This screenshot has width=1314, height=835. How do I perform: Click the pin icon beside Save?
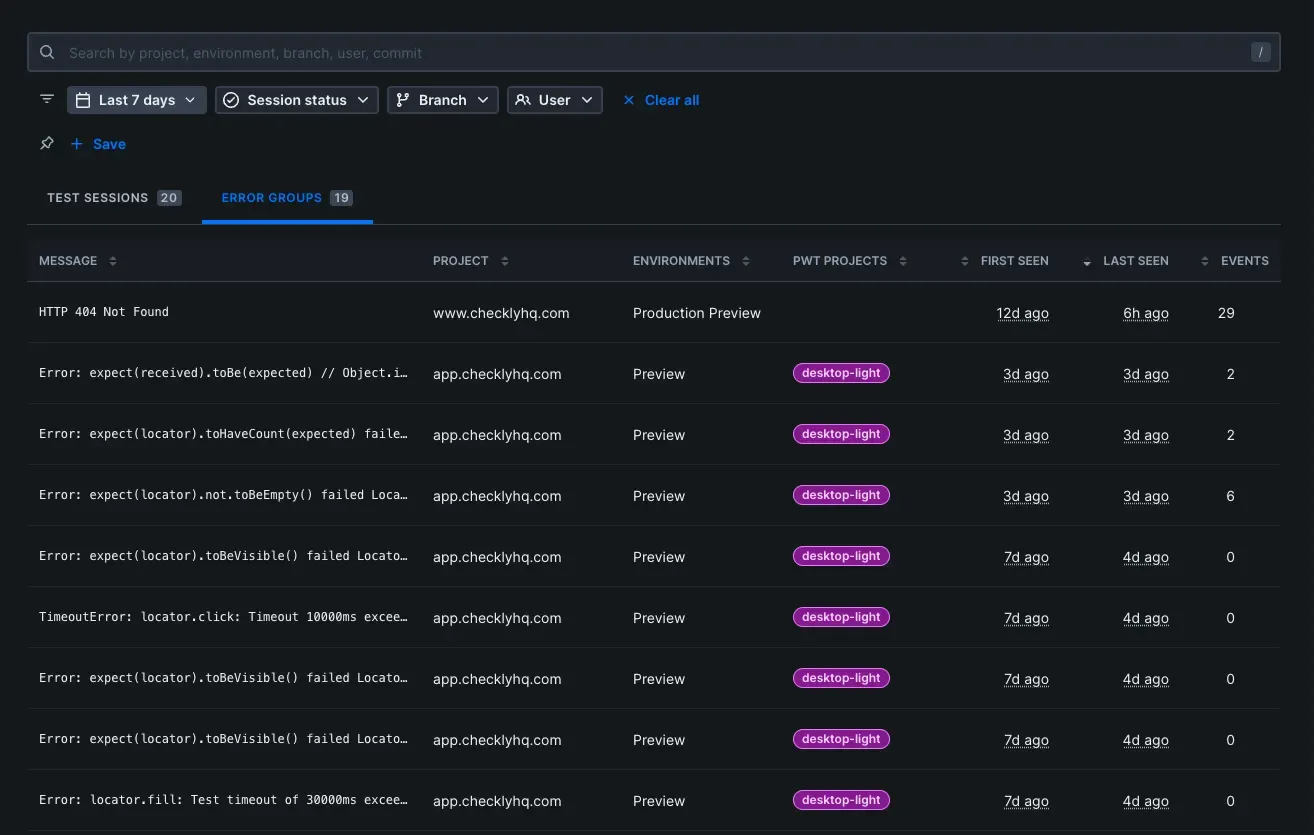47,144
